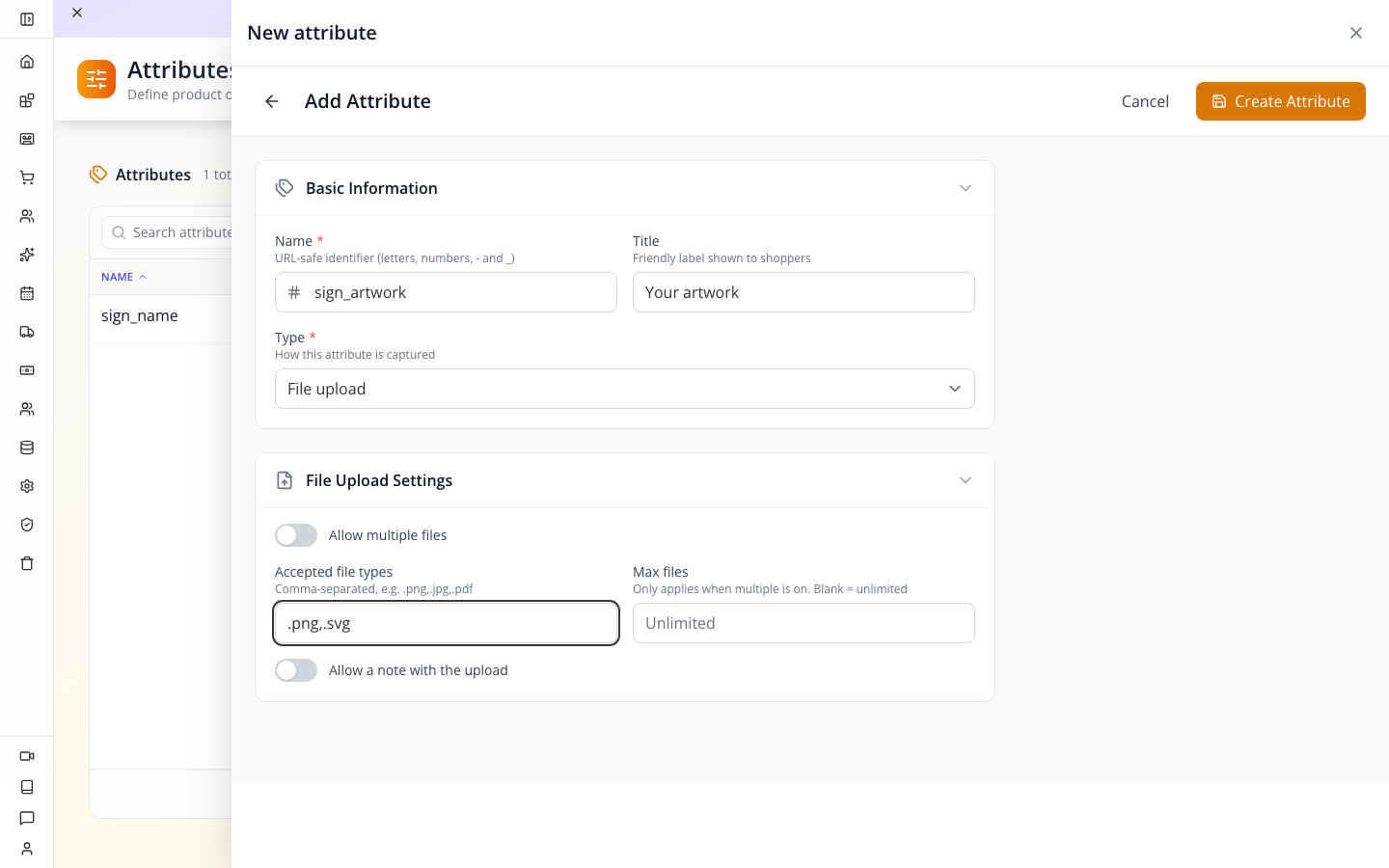The image size is (1389, 868).
Task: Select the sign_name row in table
Action: point(160,316)
